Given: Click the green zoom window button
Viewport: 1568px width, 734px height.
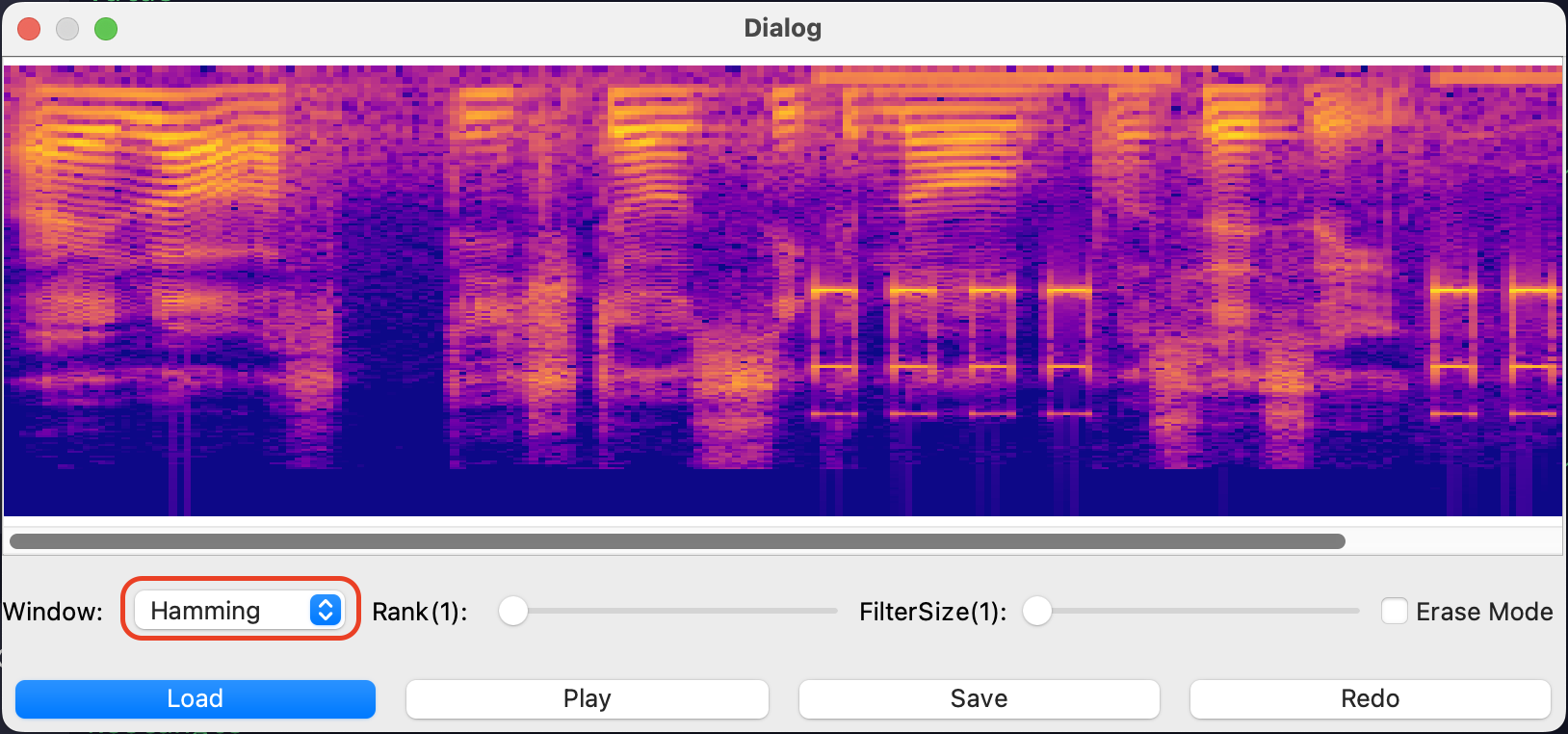Looking at the screenshot, I should [x=106, y=29].
